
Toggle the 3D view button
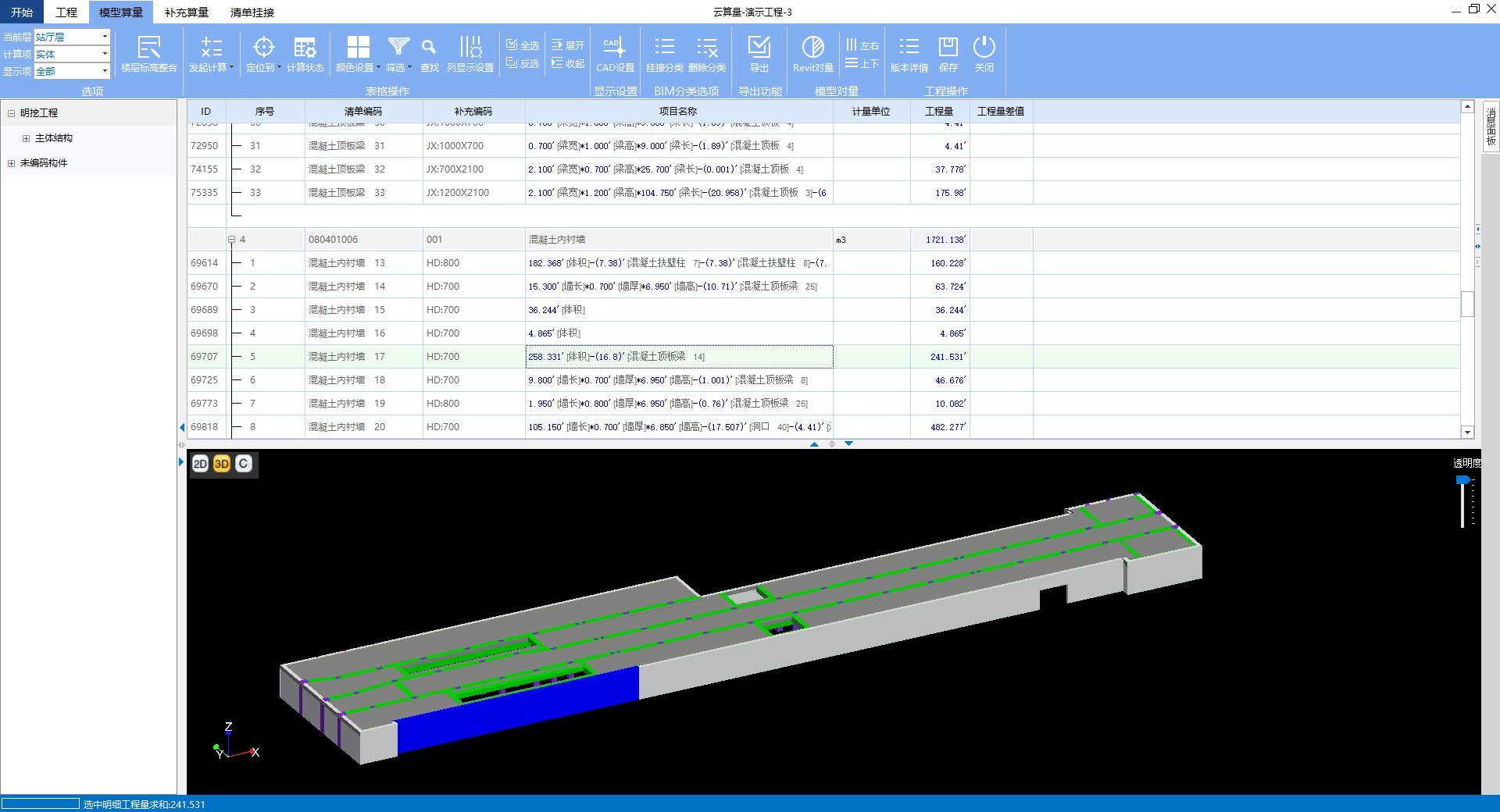(222, 464)
